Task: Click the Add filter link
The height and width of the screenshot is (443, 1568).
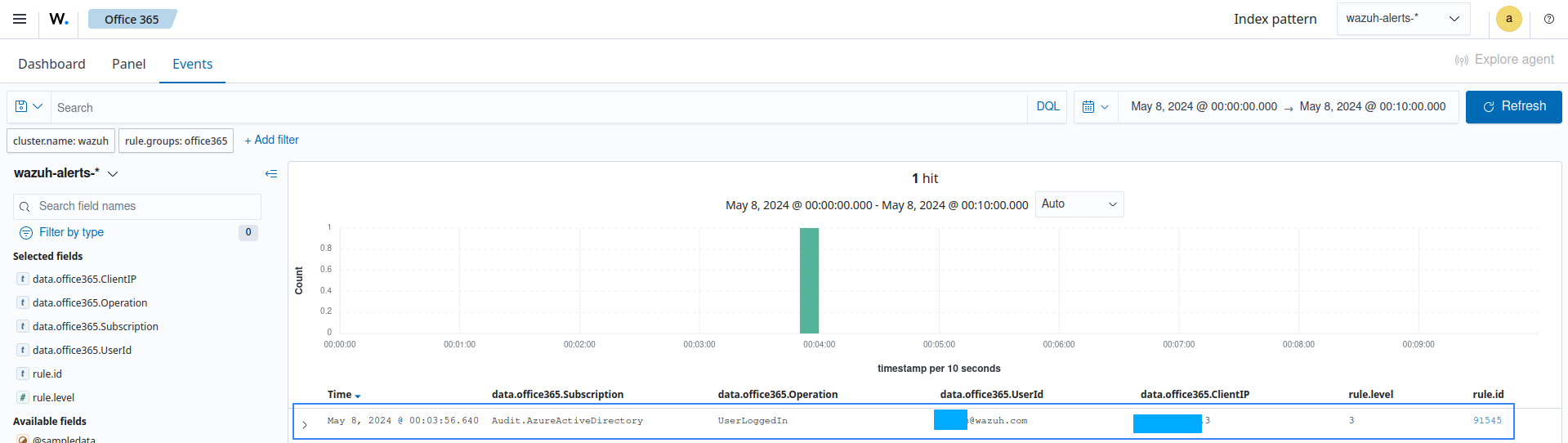Action: point(271,140)
